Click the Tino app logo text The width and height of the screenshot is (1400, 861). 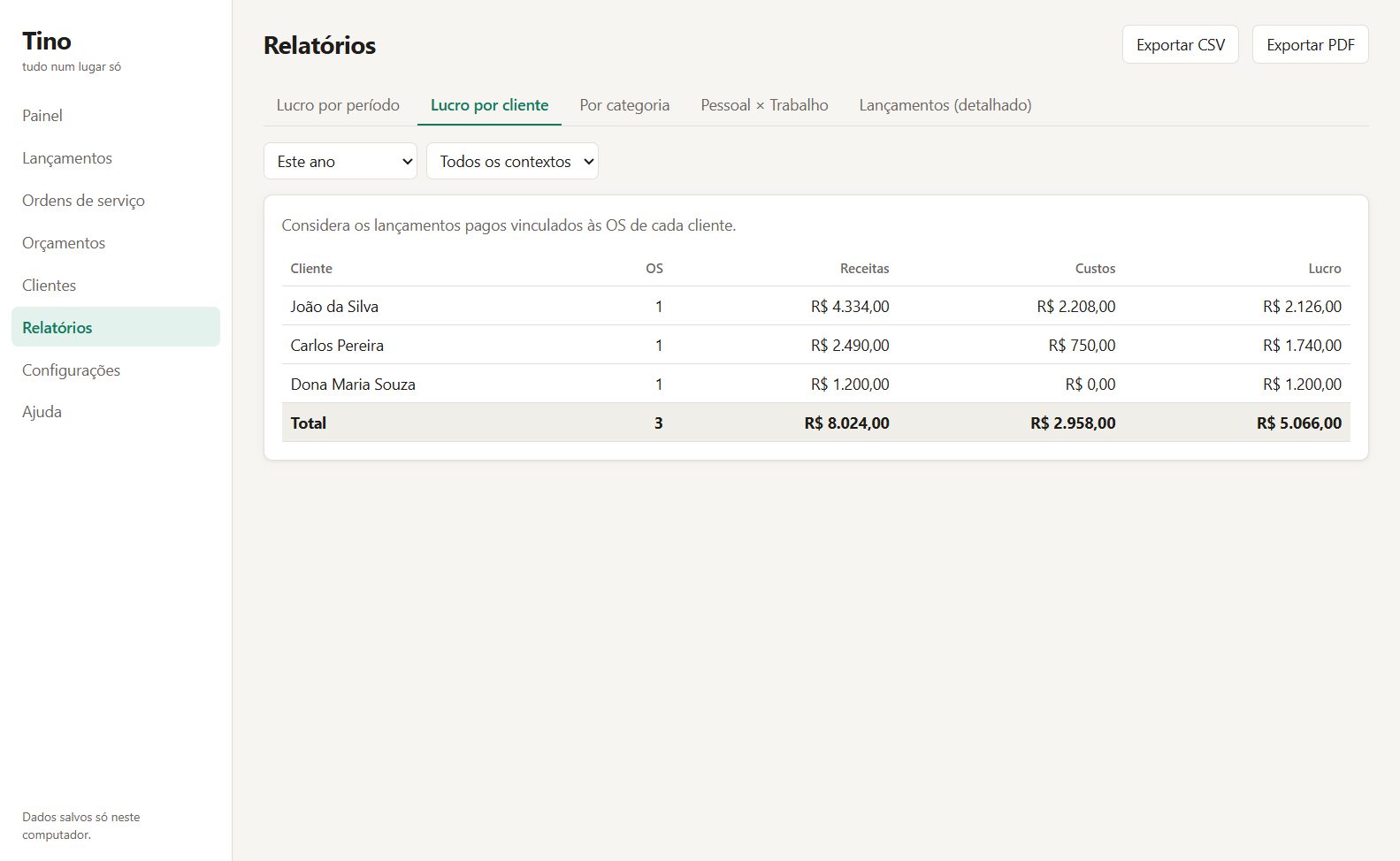click(47, 41)
